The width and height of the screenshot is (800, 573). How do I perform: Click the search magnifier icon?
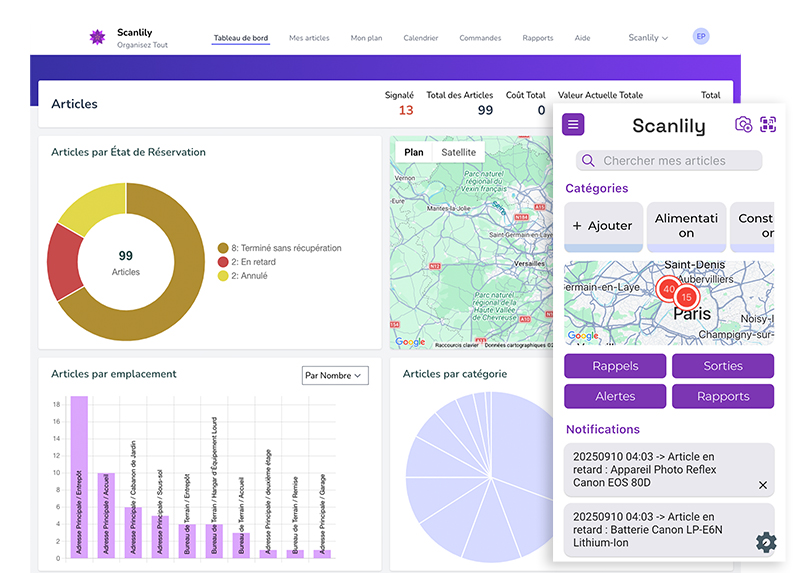click(588, 161)
